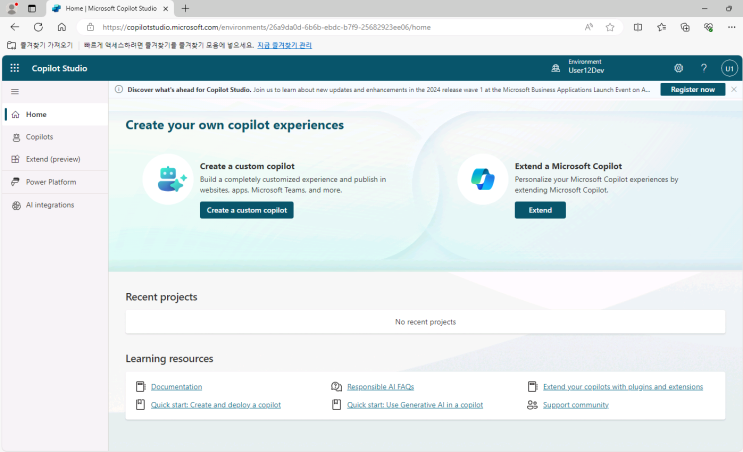743x452 pixels.
Task: Click the browser address bar URL
Action: [x=267, y=27]
